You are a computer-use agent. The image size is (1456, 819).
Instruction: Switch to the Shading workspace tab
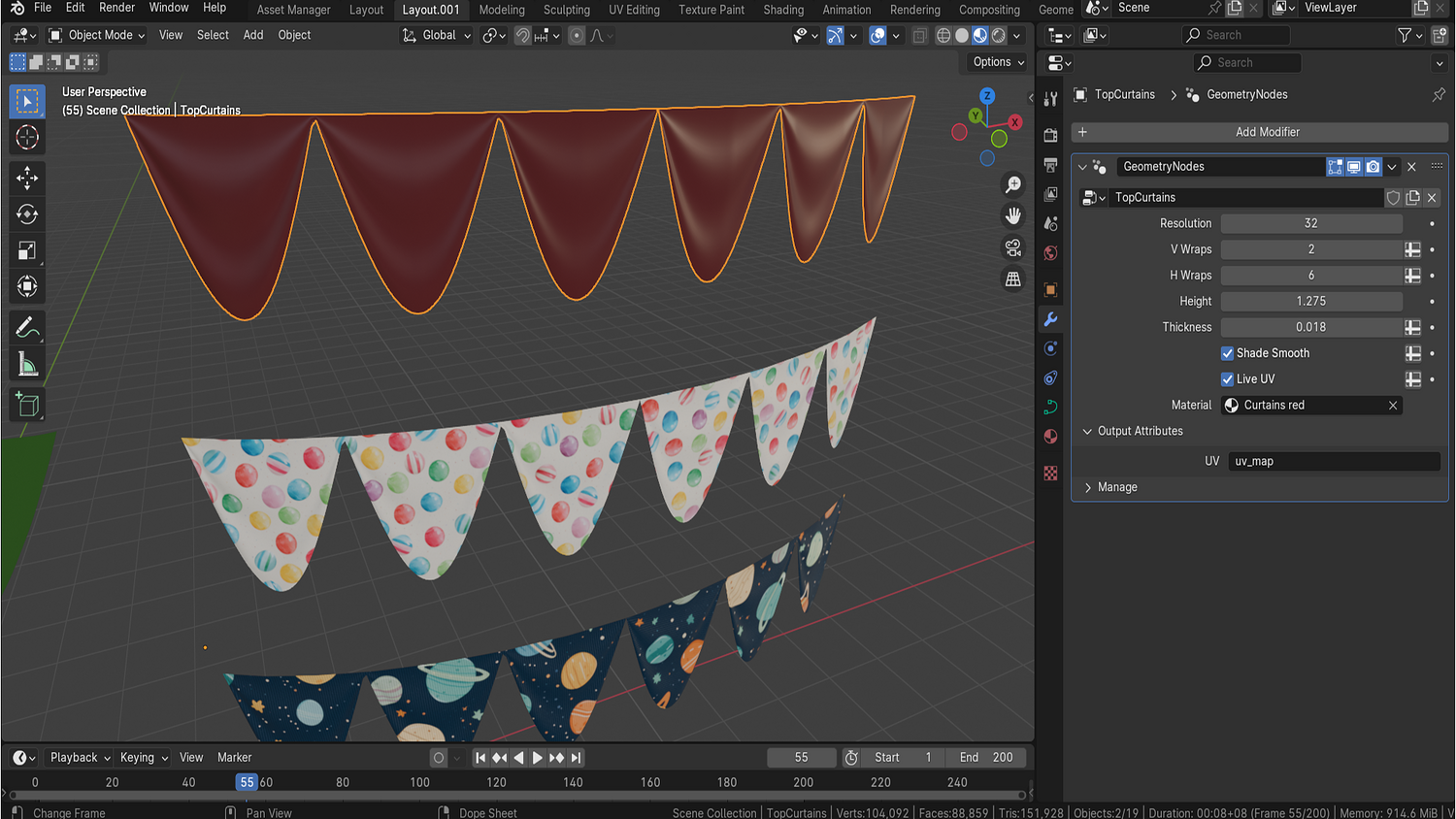pyautogui.click(x=782, y=10)
